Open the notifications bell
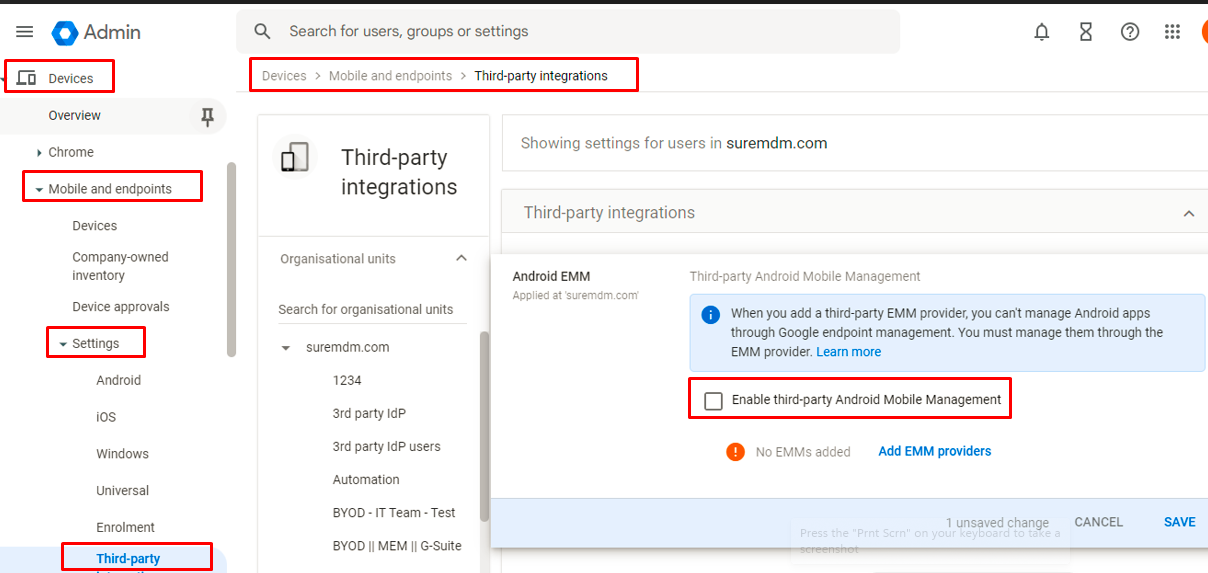Viewport: 1208px width, 573px height. (1042, 32)
